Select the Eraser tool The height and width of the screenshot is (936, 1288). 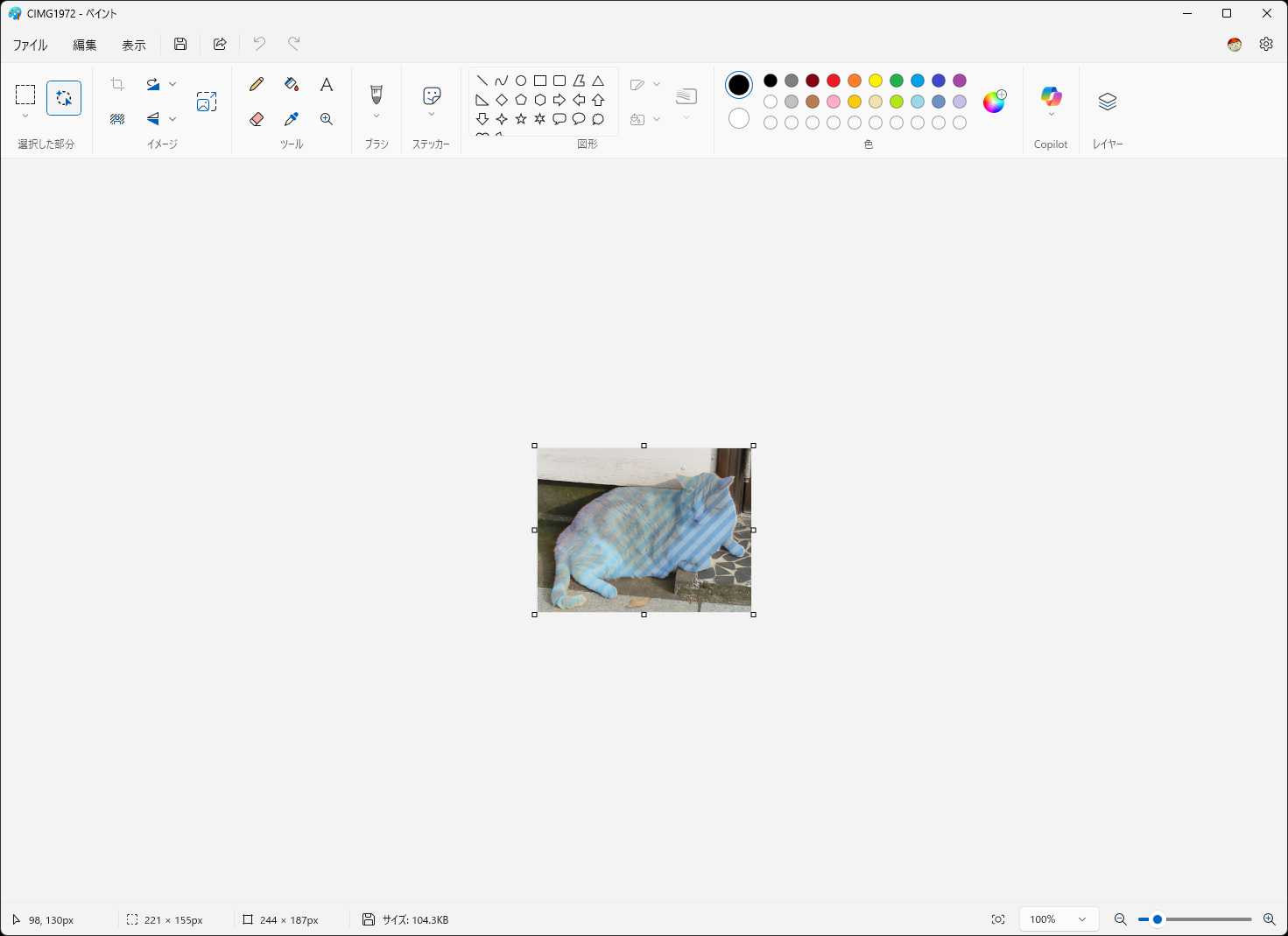(x=256, y=119)
